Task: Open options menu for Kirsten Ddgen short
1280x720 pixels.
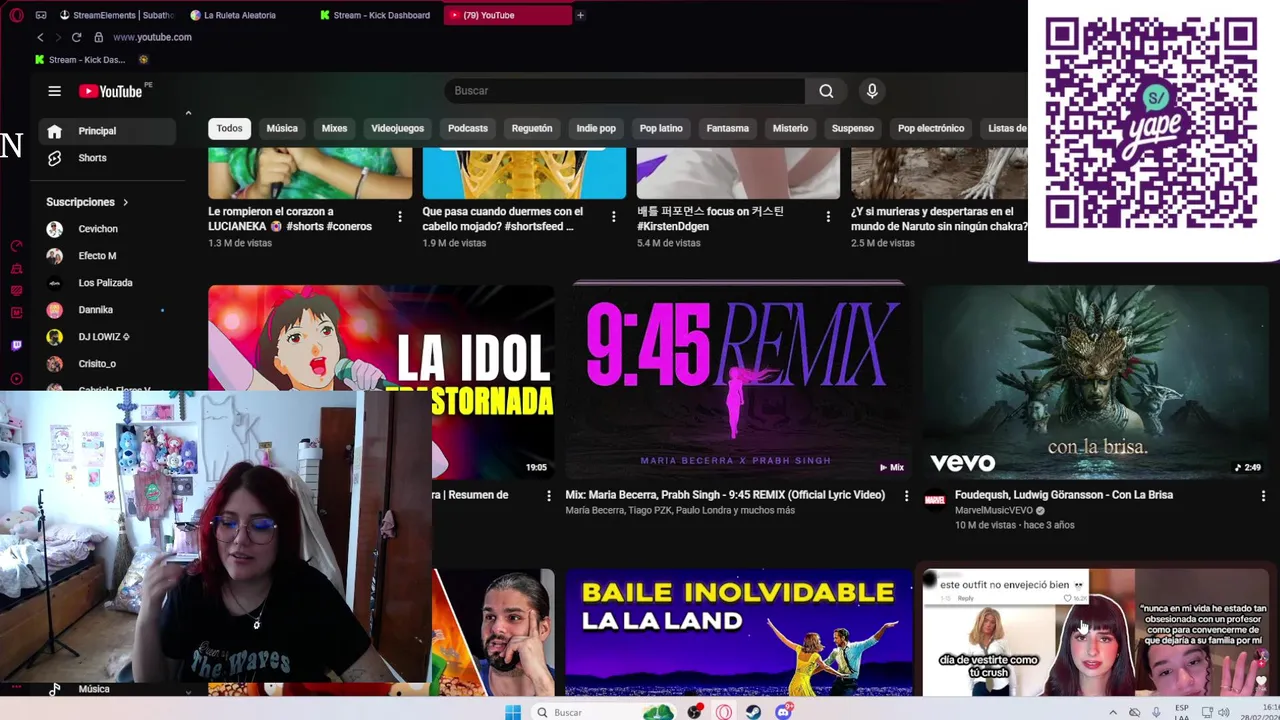Action: pyautogui.click(x=828, y=216)
